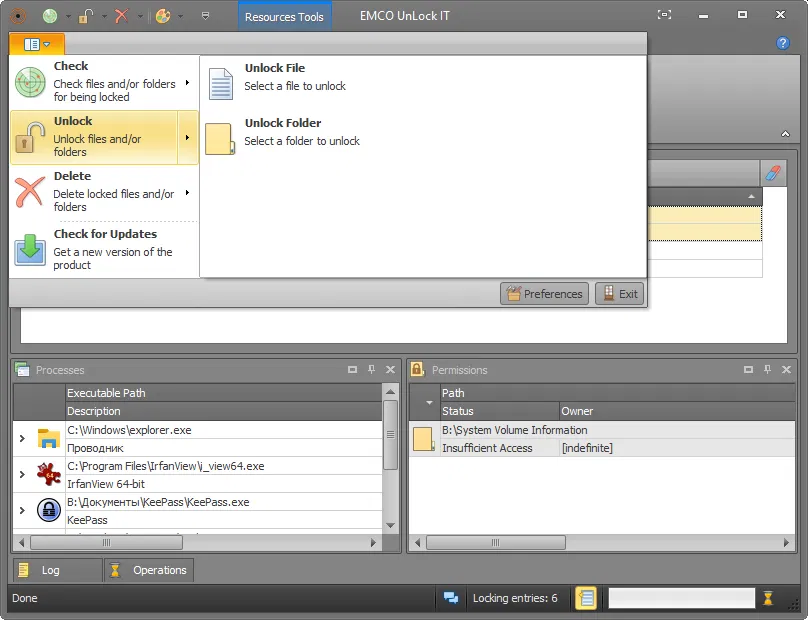
Task: Select C:\Windows\explorer.exe path text
Action: point(129,430)
